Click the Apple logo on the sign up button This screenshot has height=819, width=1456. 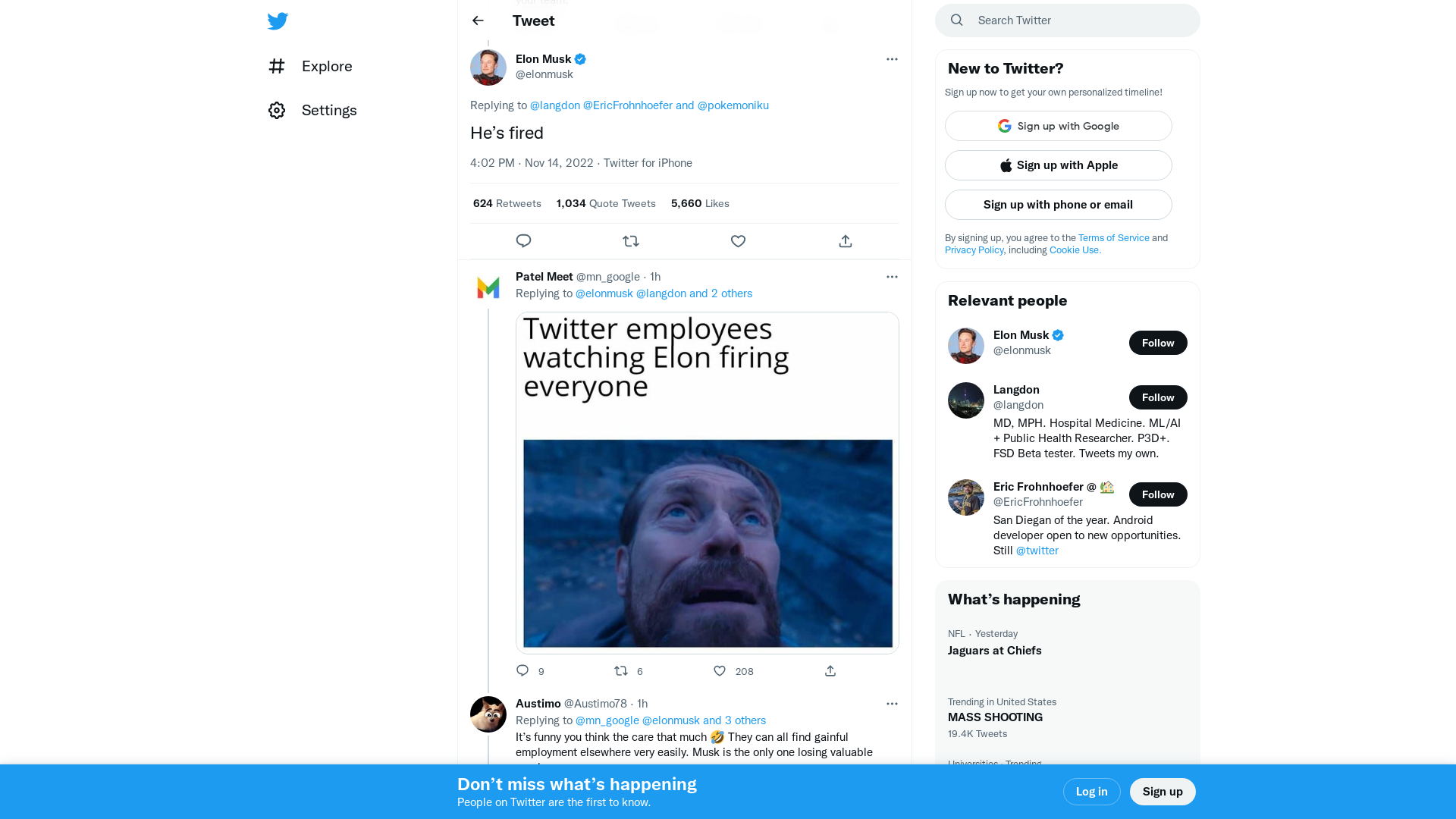[1006, 165]
